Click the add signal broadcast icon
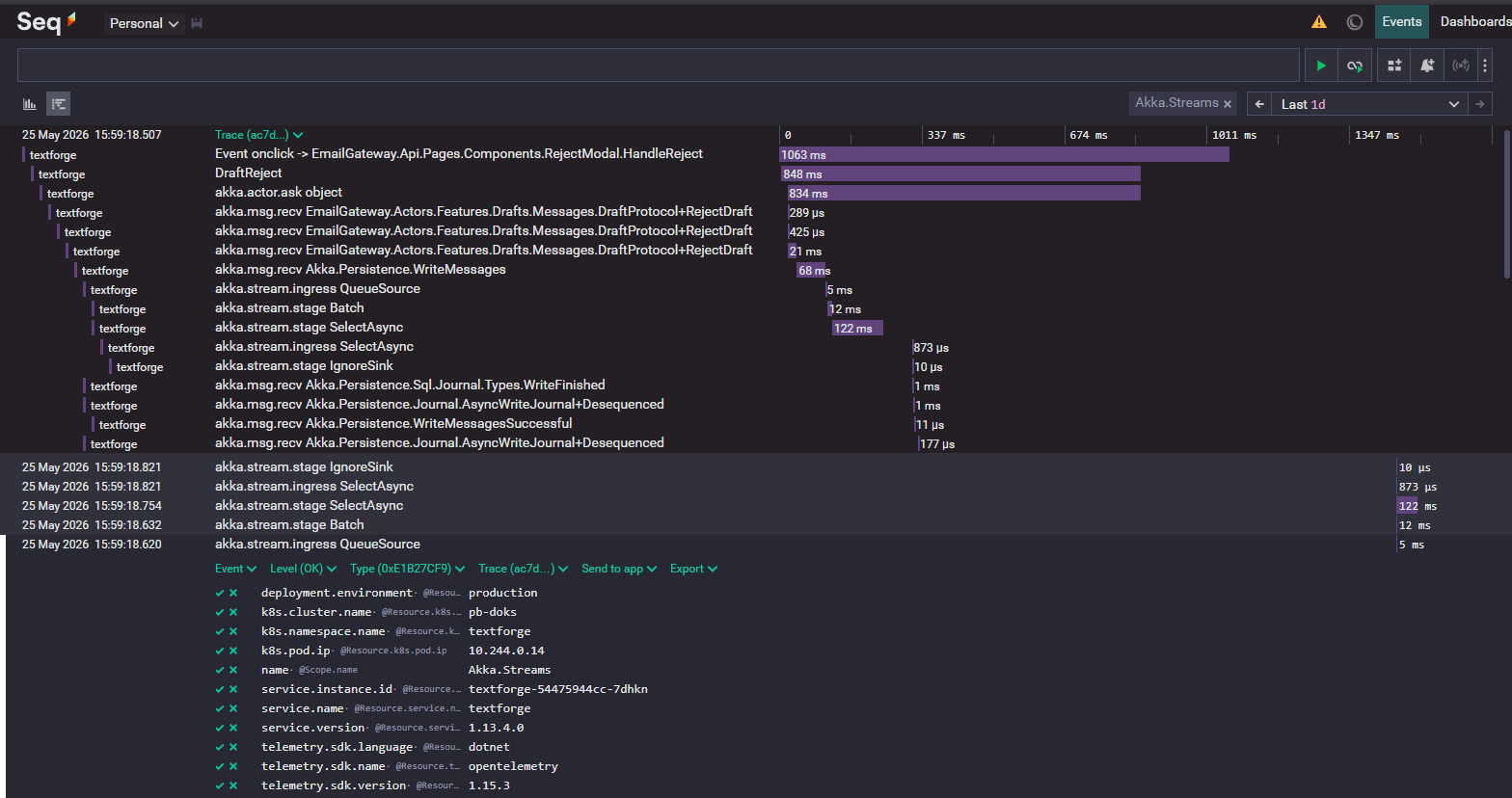1512x798 pixels. [1461, 66]
